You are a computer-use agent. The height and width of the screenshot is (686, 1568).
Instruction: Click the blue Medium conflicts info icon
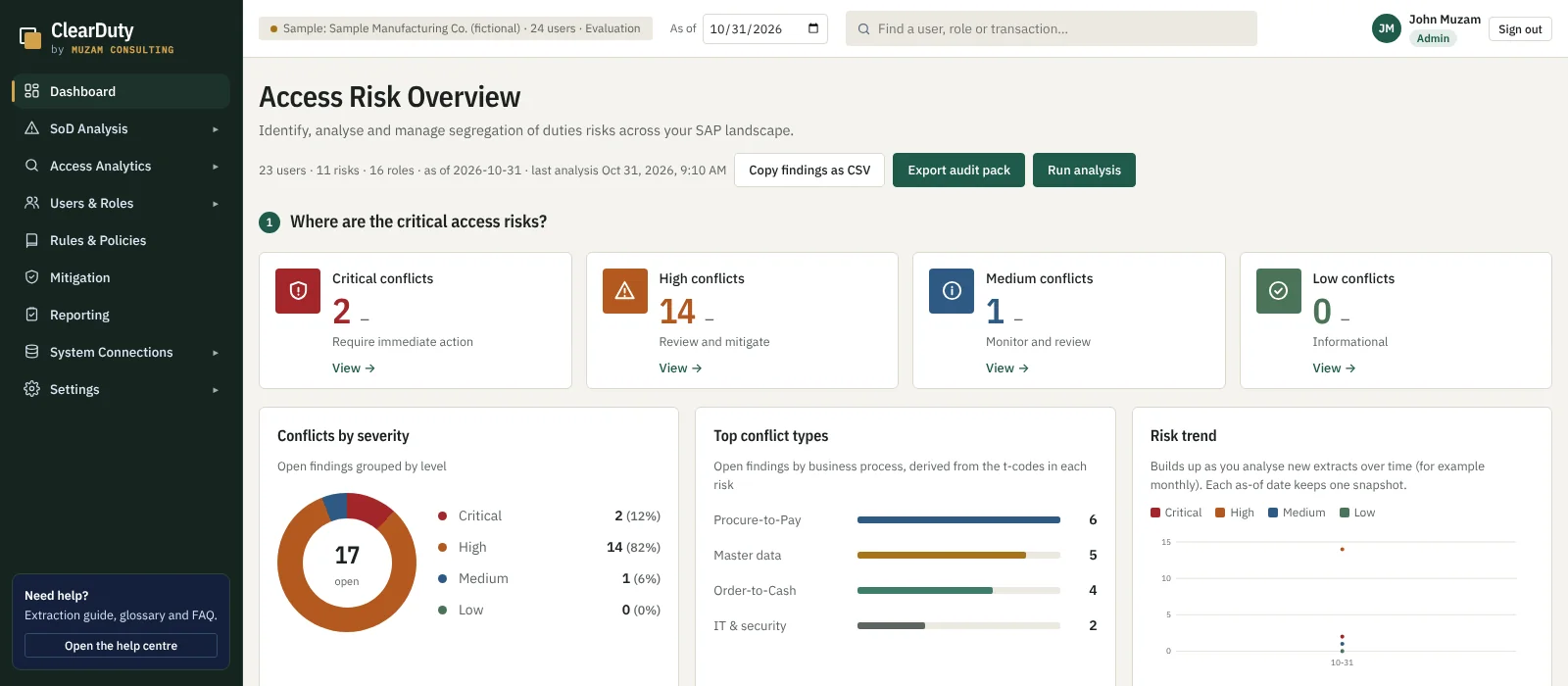point(952,291)
